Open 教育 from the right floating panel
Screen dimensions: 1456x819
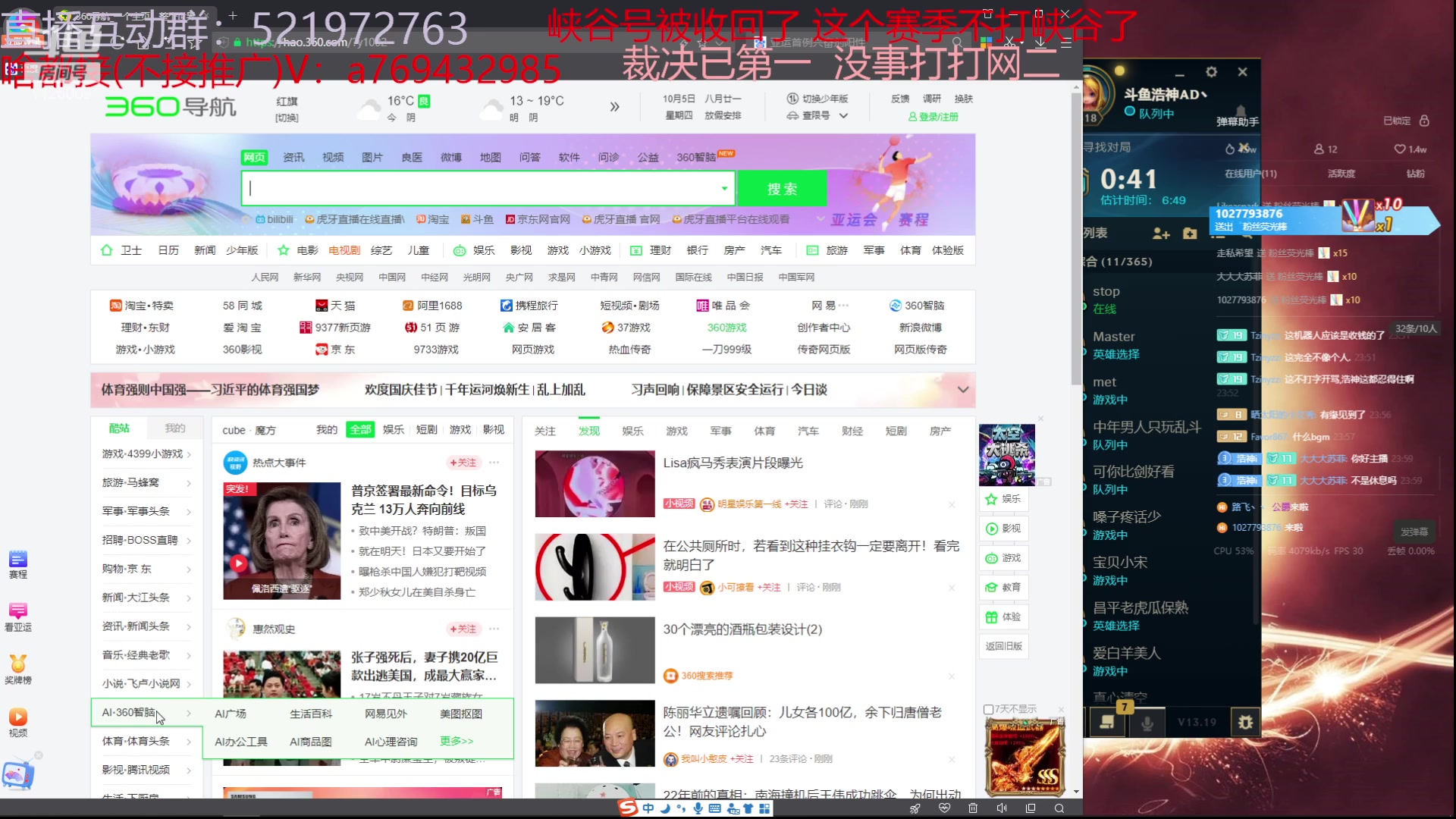pos(1003,588)
